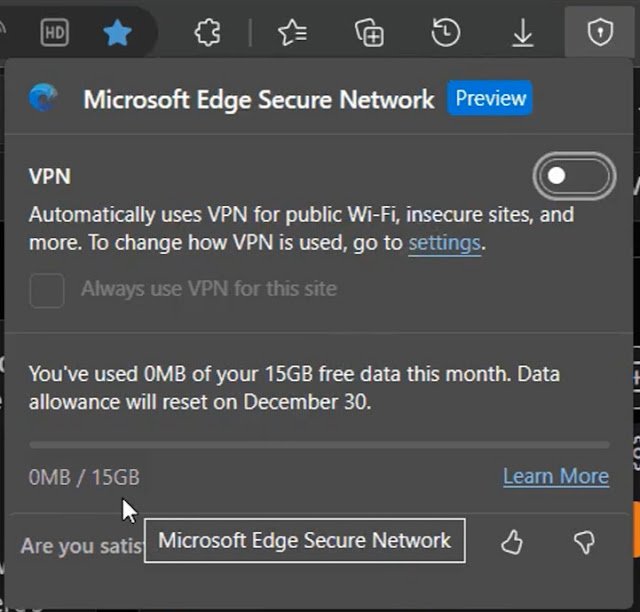
Task: Open the Extensions puzzle piece icon
Action: pyautogui.click(x=207, y=33)
